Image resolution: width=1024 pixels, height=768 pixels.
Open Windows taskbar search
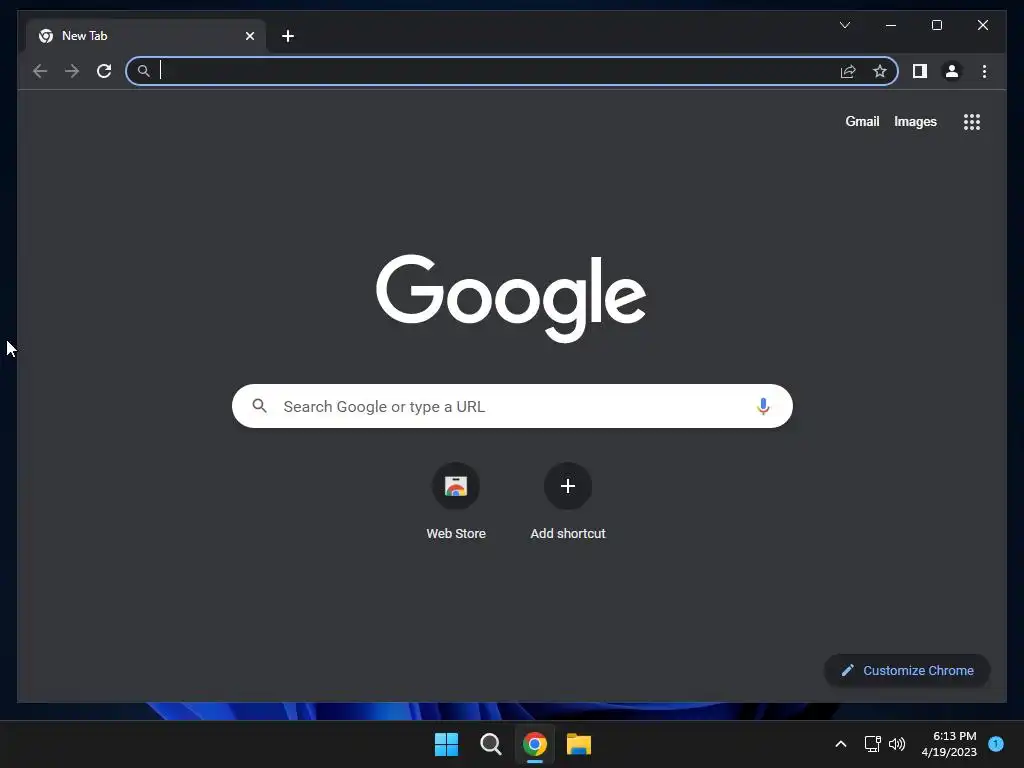490,744
